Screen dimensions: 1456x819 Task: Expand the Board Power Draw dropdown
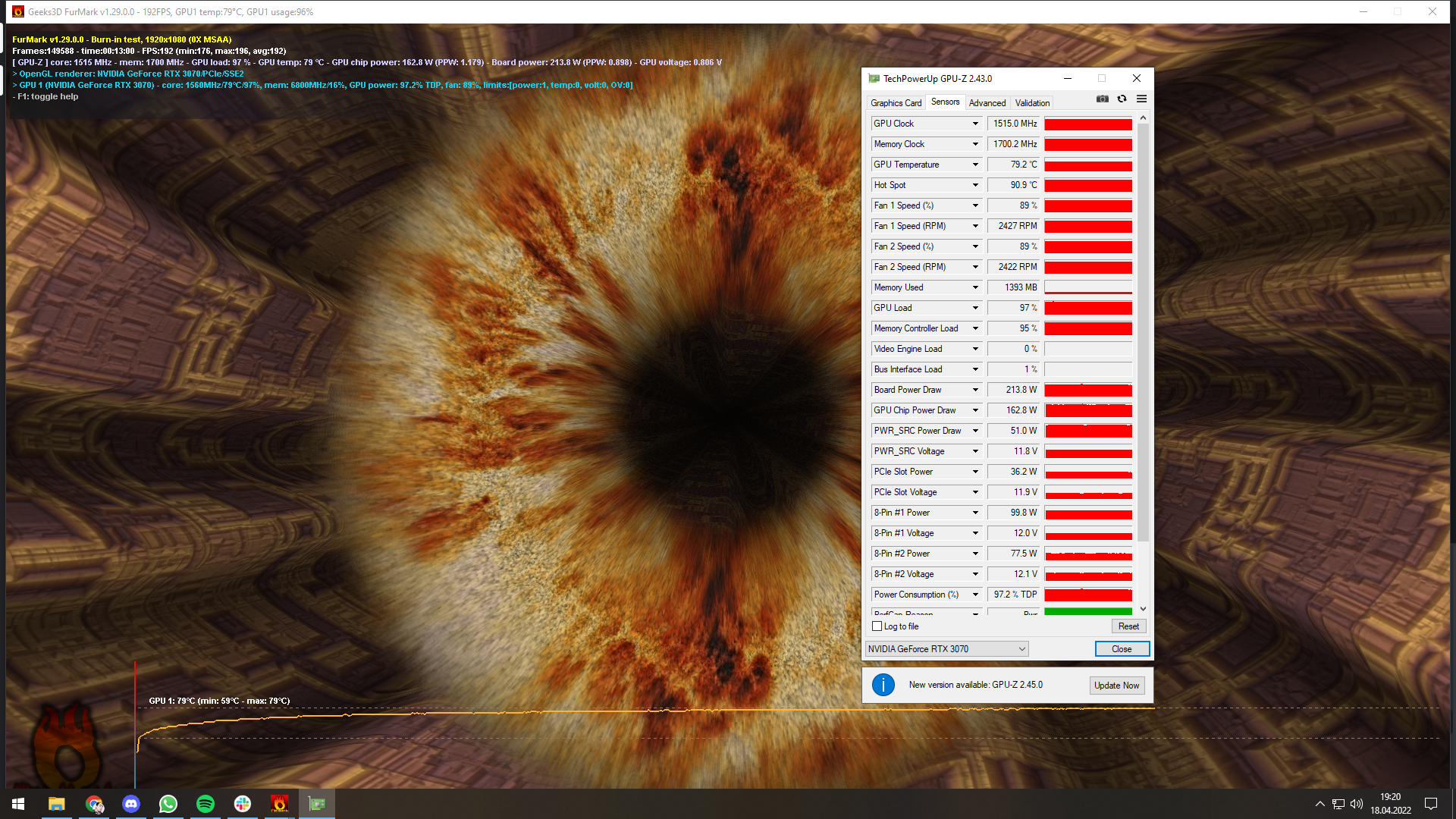point(975,390)
